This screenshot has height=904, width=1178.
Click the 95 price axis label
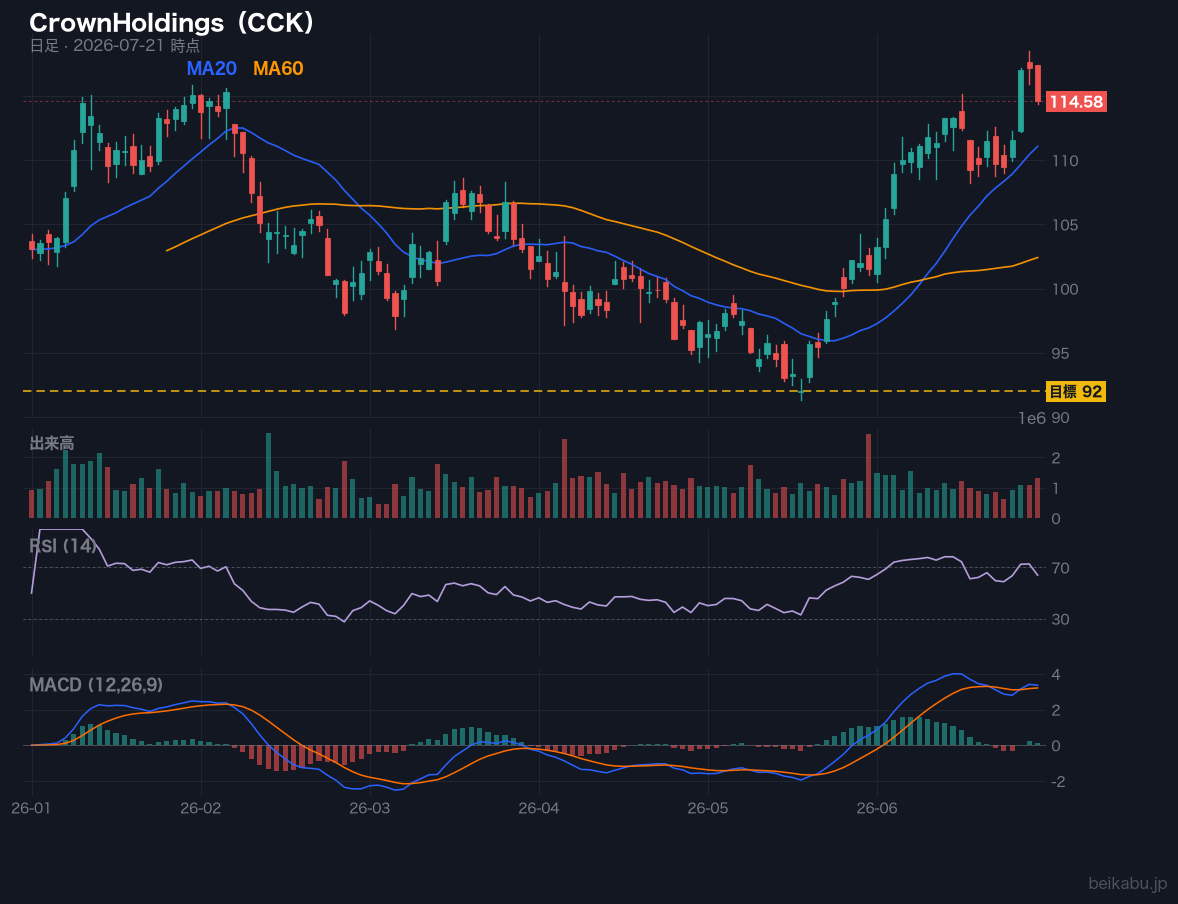click(1060, 353)
